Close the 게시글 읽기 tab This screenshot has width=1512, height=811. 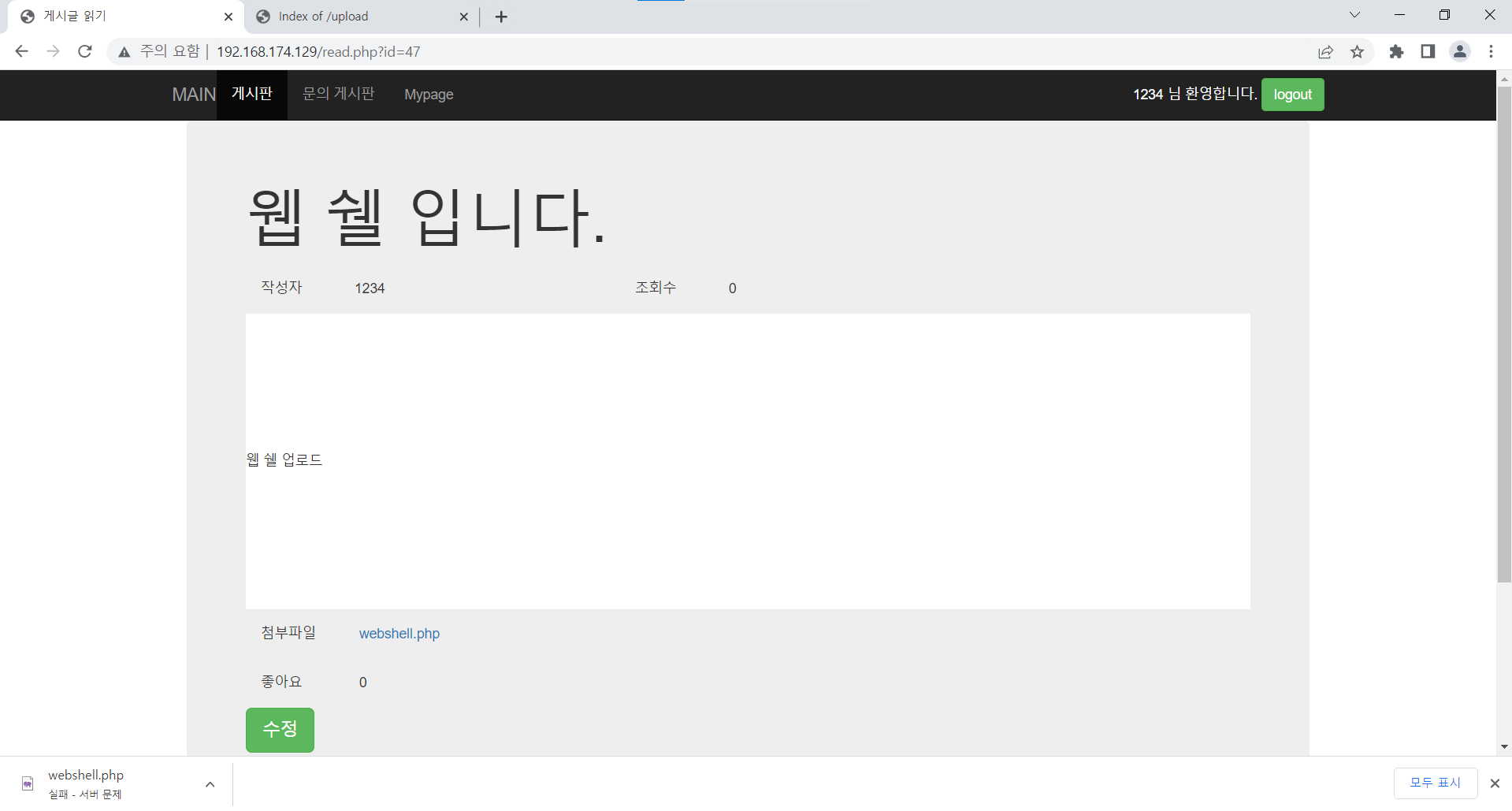click(x=228, y=17)
